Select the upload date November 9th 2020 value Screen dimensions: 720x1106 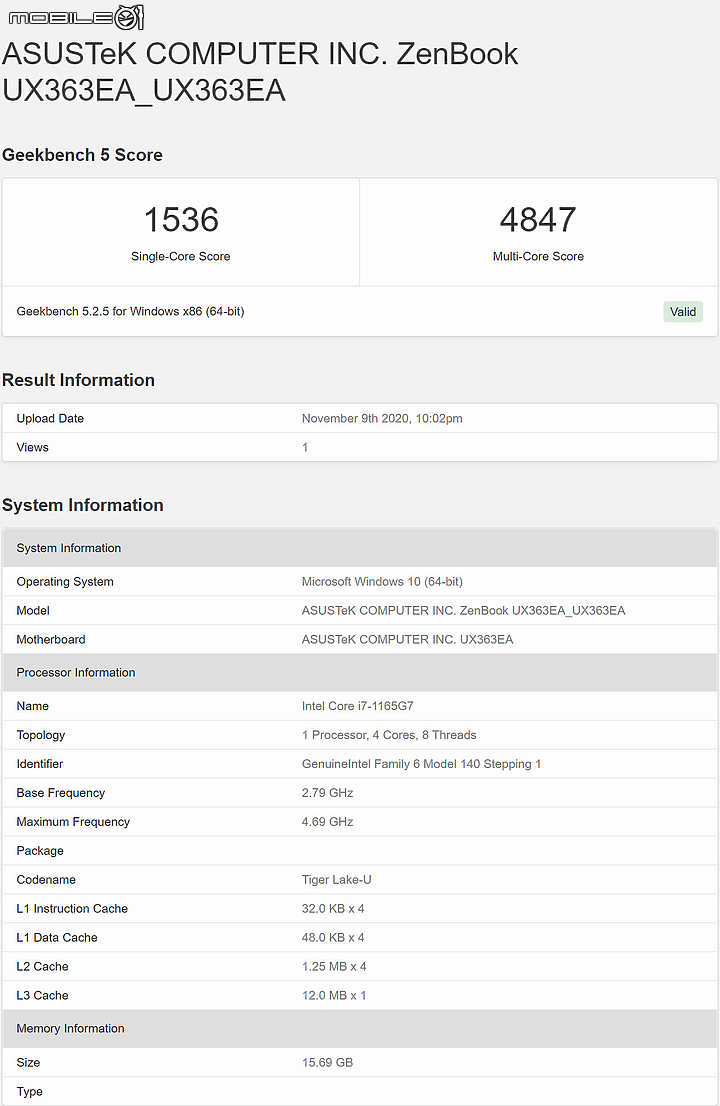tap(382, 418)
